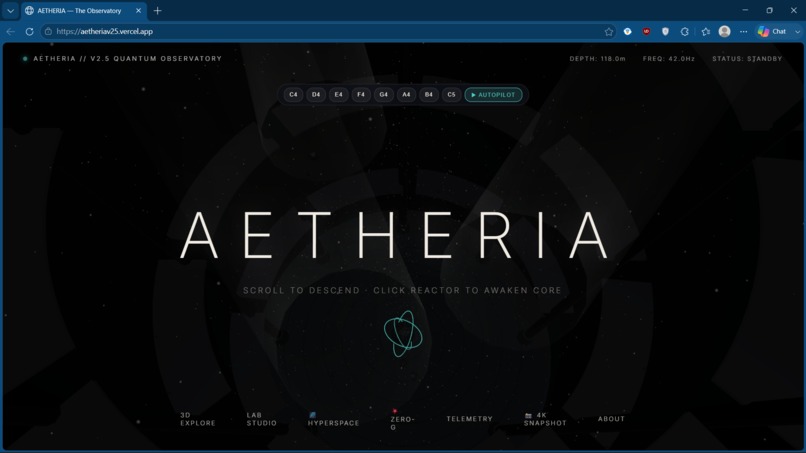The image size is (806, 453).
Task: Reload the page with refresh icon
Action: [x=29, y=31]
